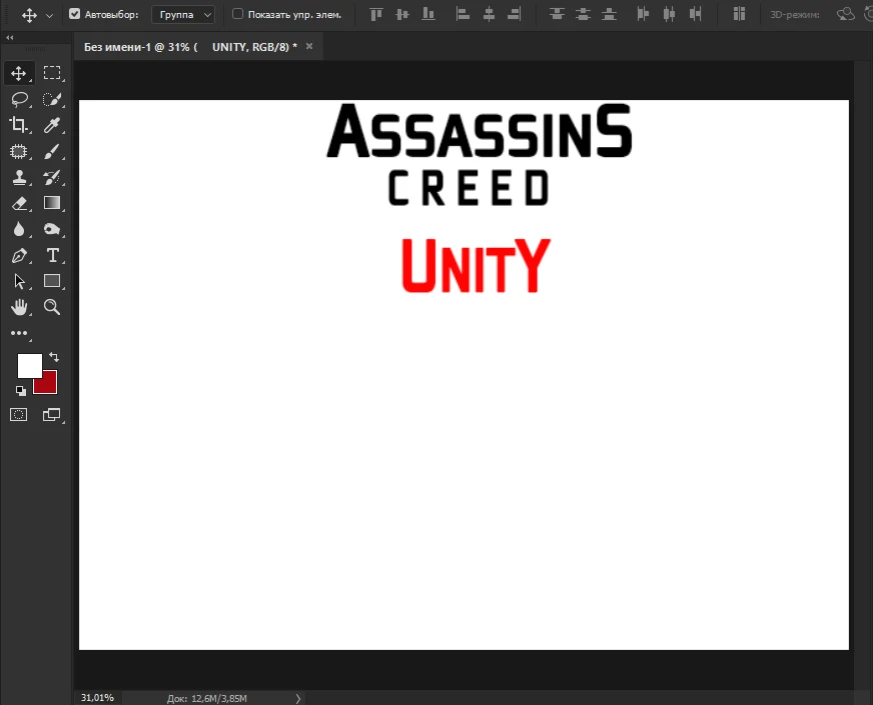The width and height of the screenshot is (873, 705).
Task: Activate the Crop tool
Action: point(18,125)
